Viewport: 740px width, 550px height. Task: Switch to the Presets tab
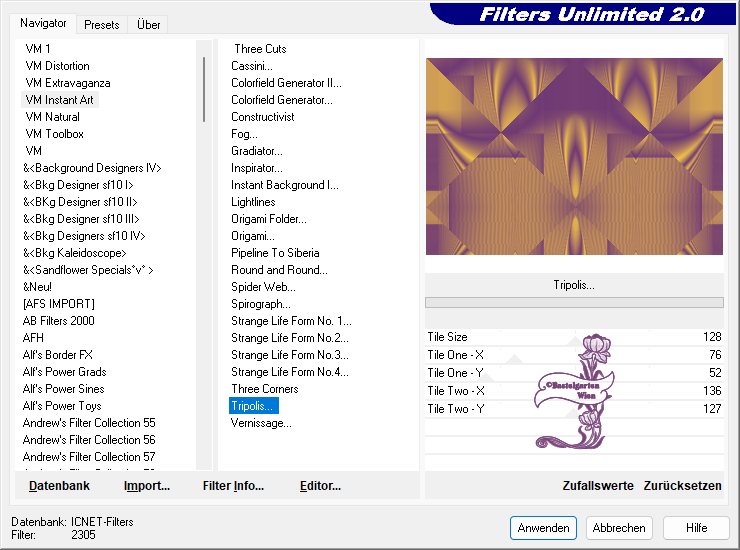point(101,25)
